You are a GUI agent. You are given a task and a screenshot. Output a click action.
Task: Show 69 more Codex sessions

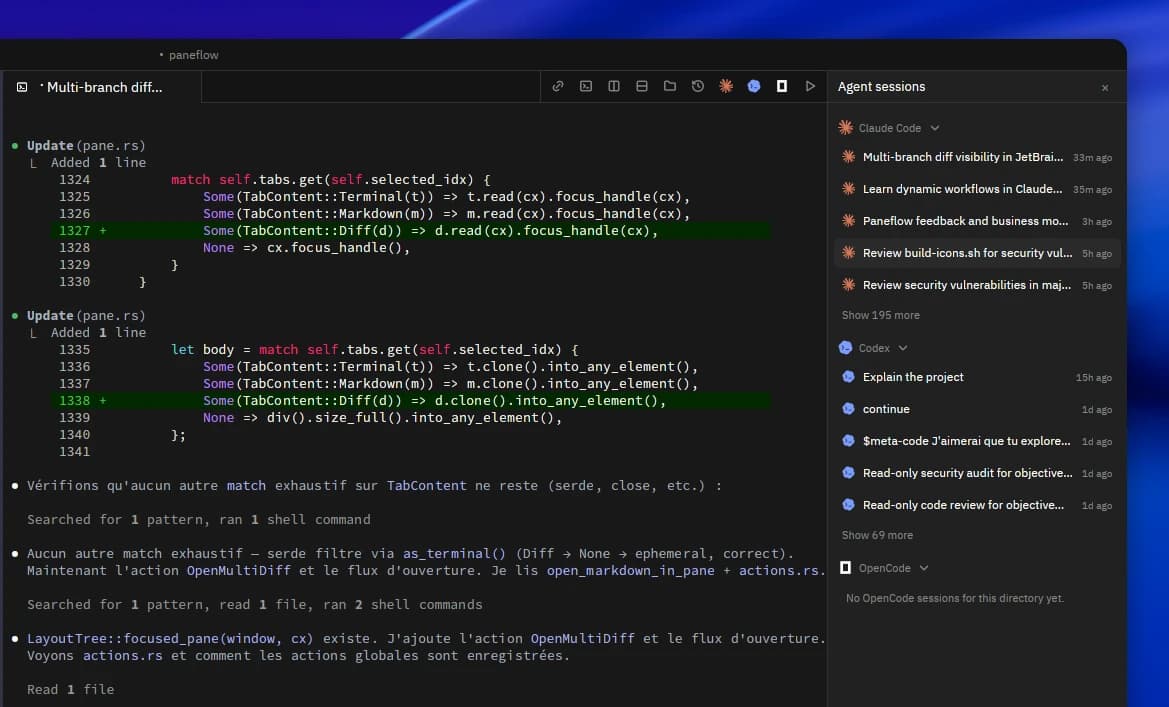tap(877, 535)
